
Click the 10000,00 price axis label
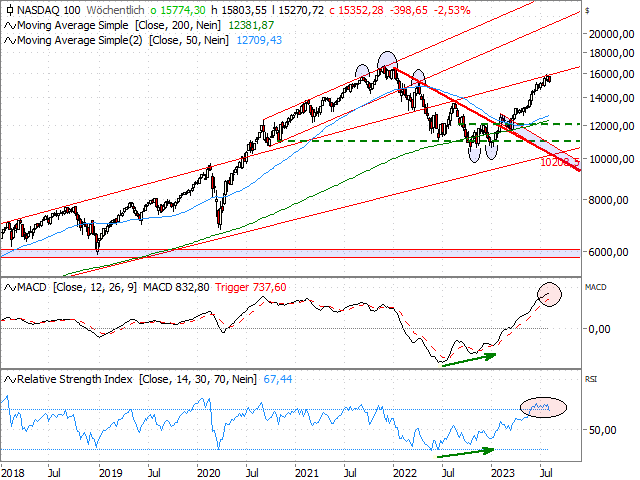611,159
